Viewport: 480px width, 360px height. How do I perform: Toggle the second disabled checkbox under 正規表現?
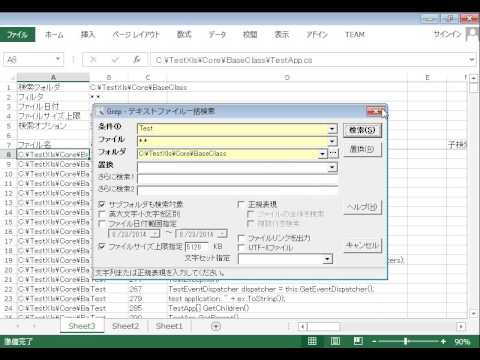251,223
